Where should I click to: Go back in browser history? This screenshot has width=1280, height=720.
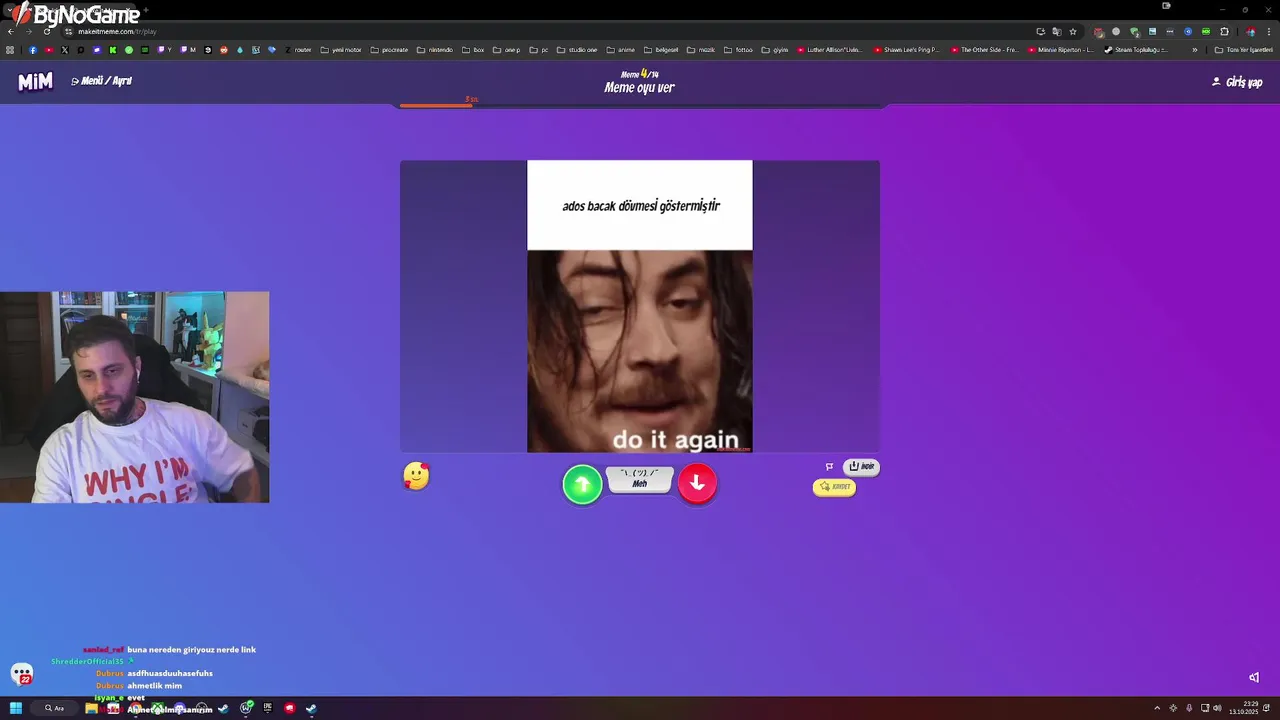[x=10, y=31]
